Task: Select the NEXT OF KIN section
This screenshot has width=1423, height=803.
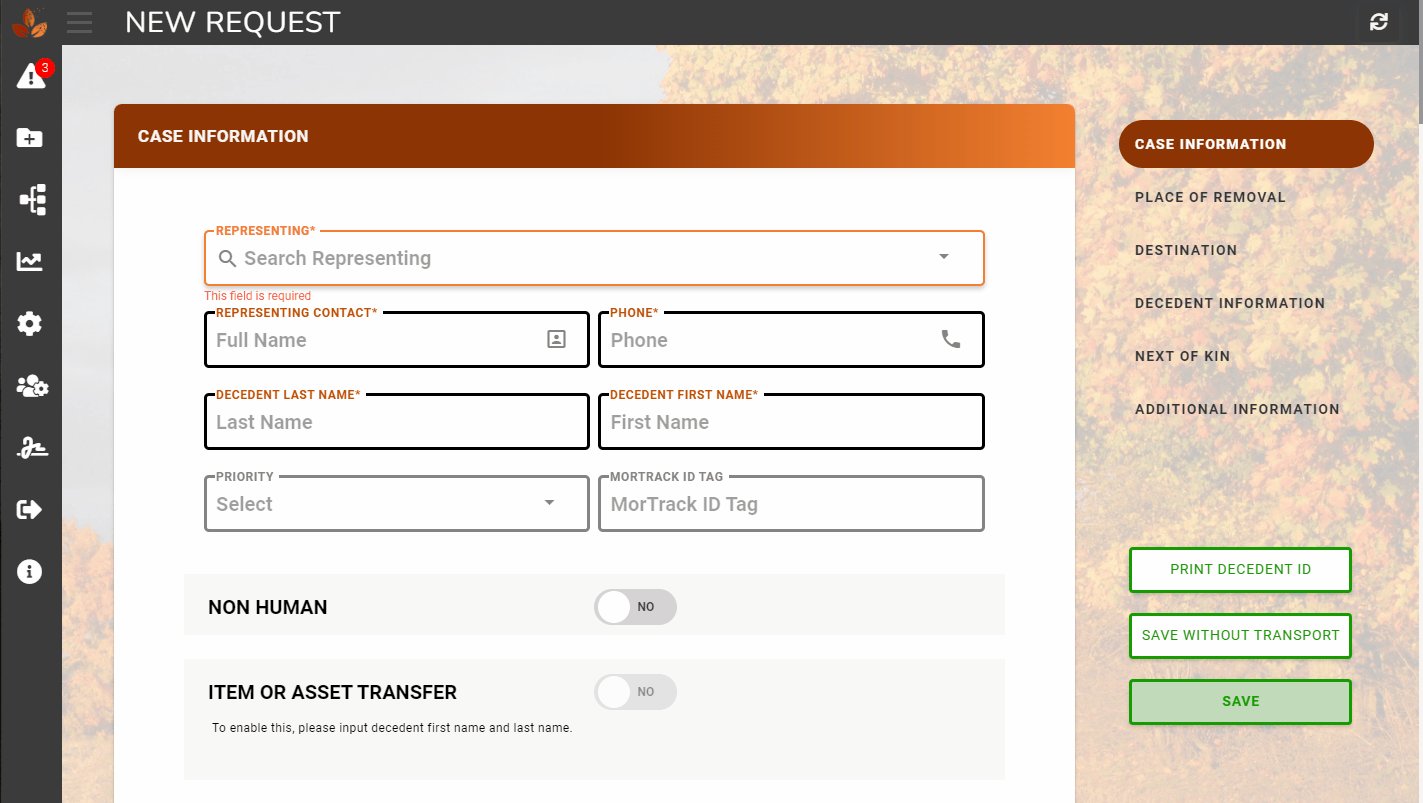Action: [x=1182, y=356]
